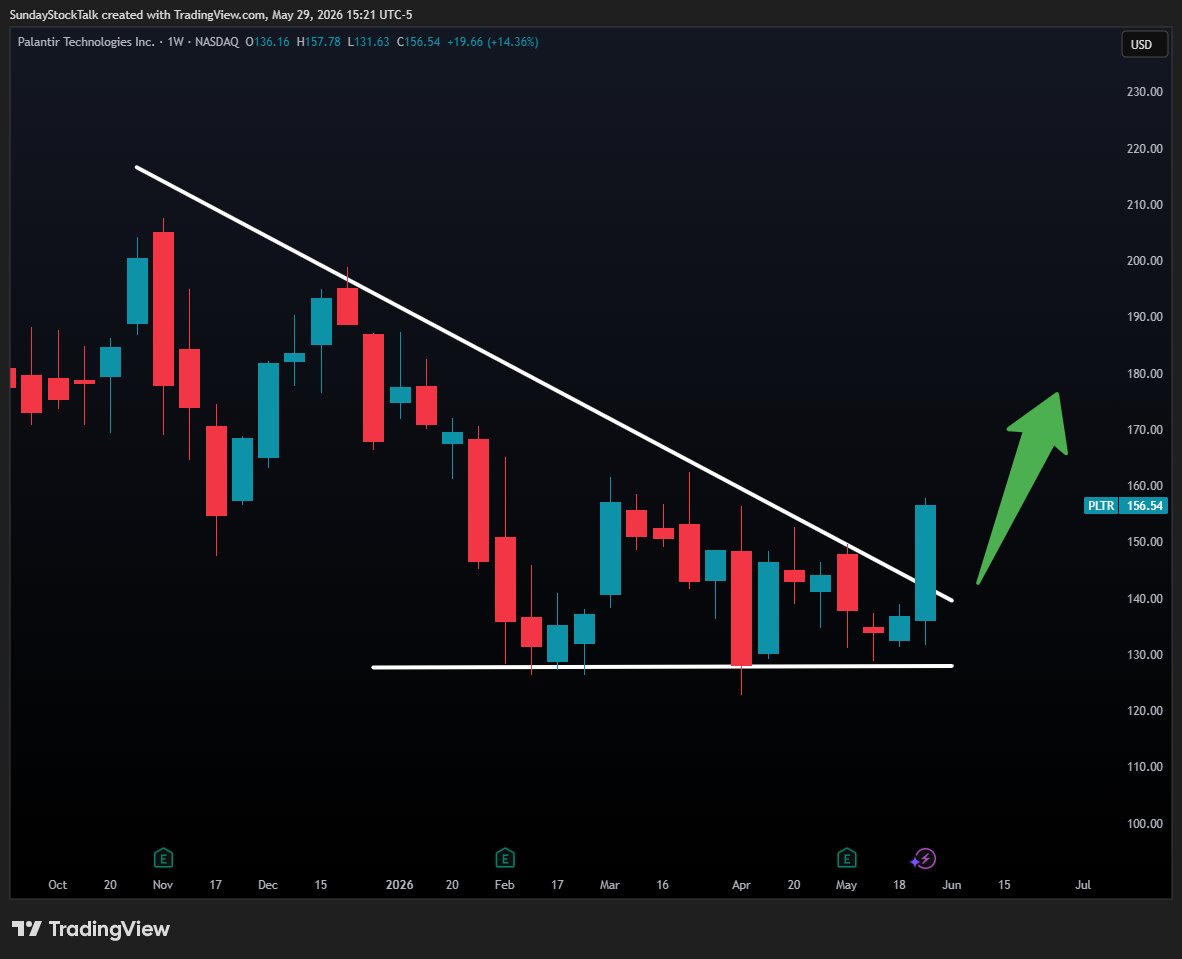The height and width of the screenshot is (959, 1182).
Task: Click the 1W interval label in header
Action: point(176,42)
